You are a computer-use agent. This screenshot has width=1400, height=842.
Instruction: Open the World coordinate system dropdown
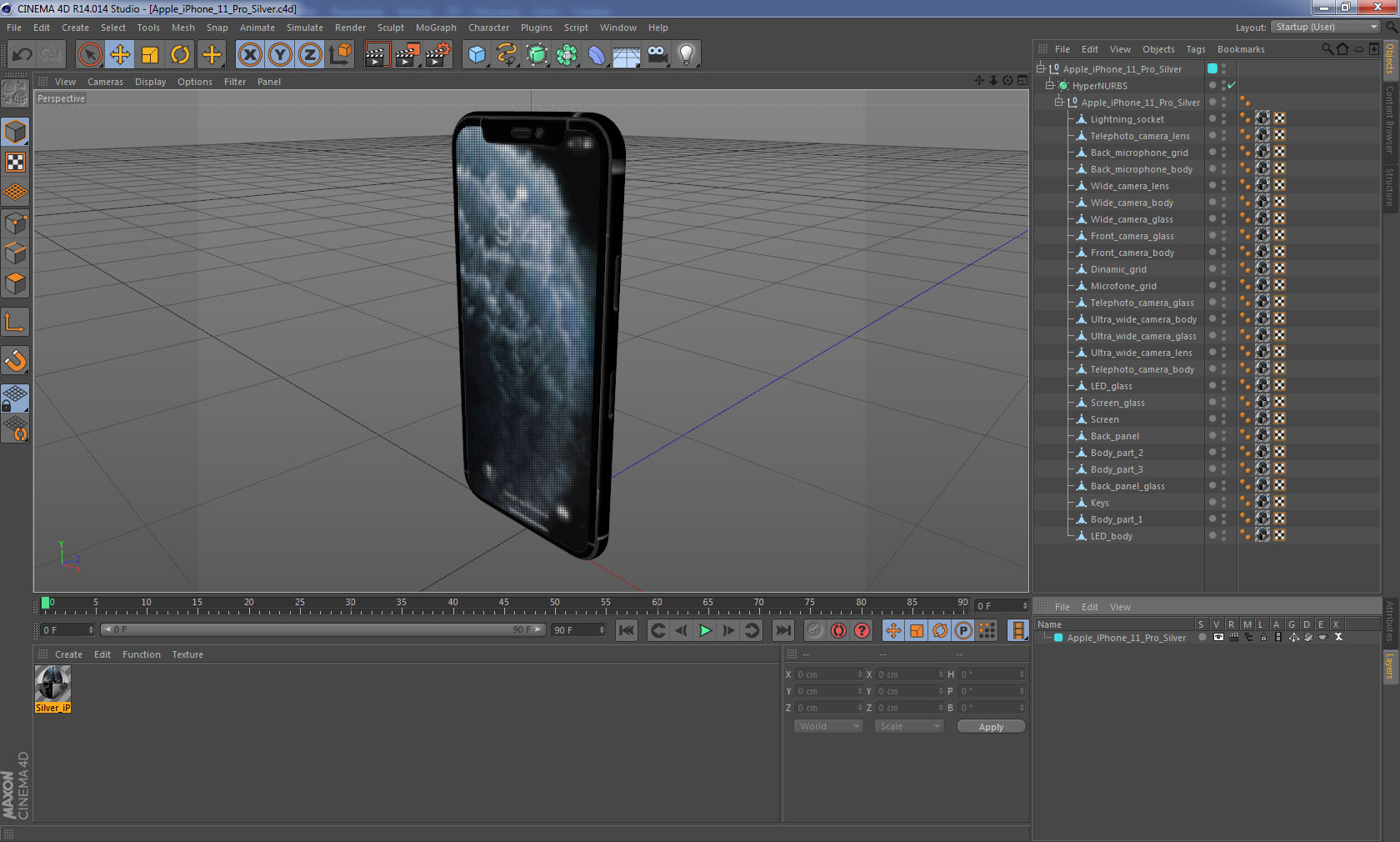[x=828, y=726]
